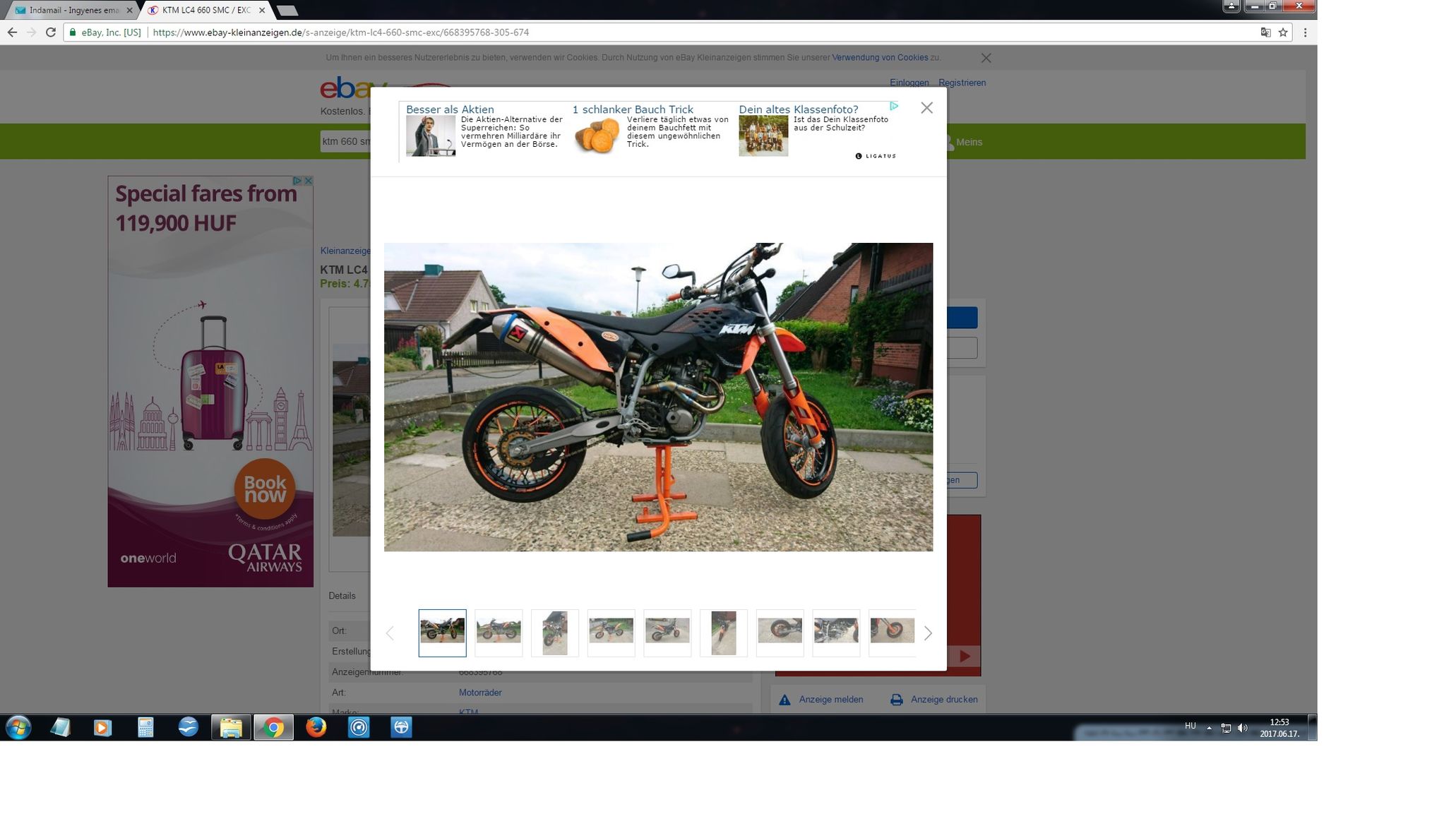This screenshot has width=1456, height=826.
Task: Show next thumbnails with right arrow
Action: 928,633
